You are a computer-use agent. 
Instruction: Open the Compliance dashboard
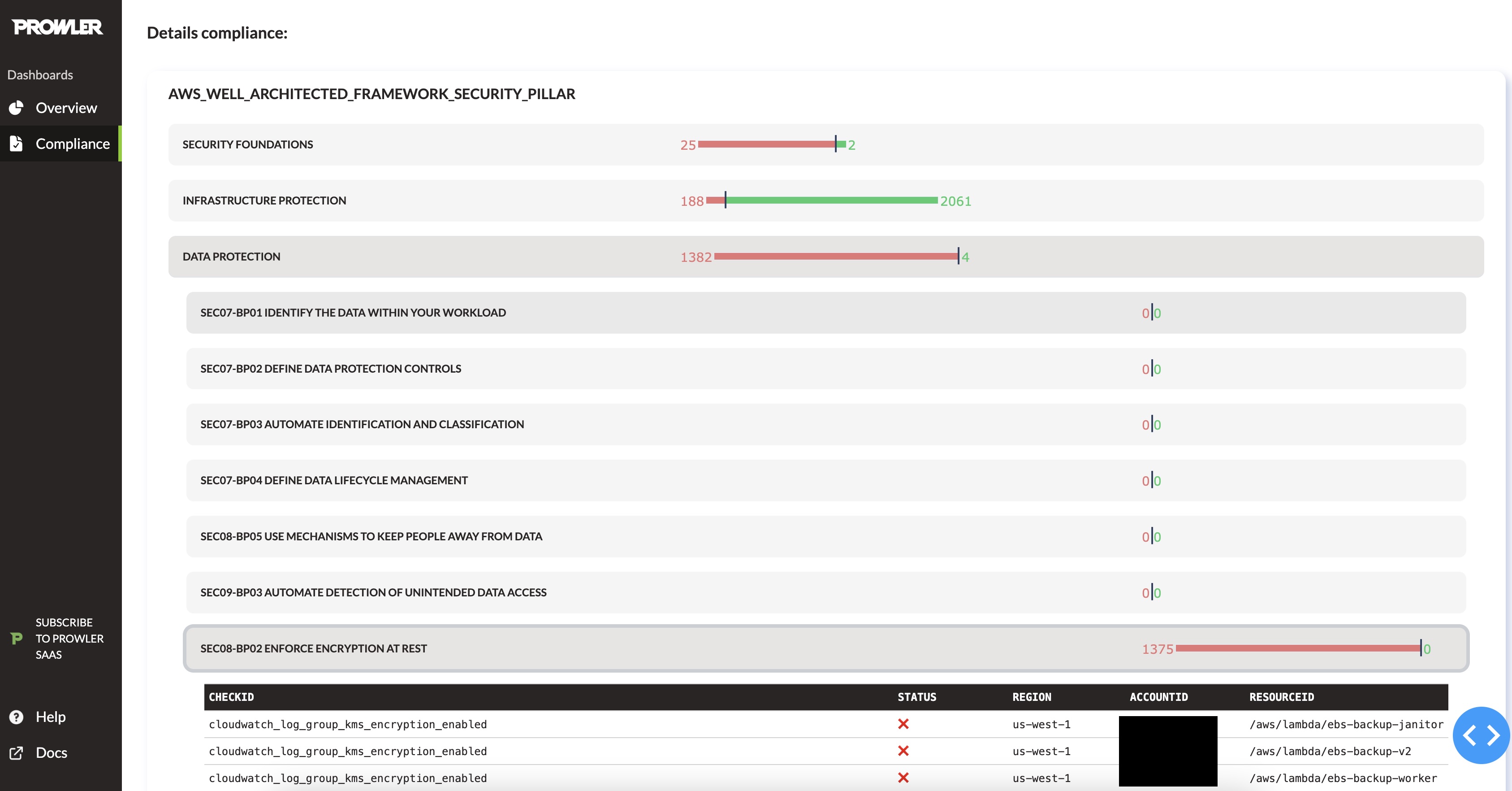[x=61, y=144]
